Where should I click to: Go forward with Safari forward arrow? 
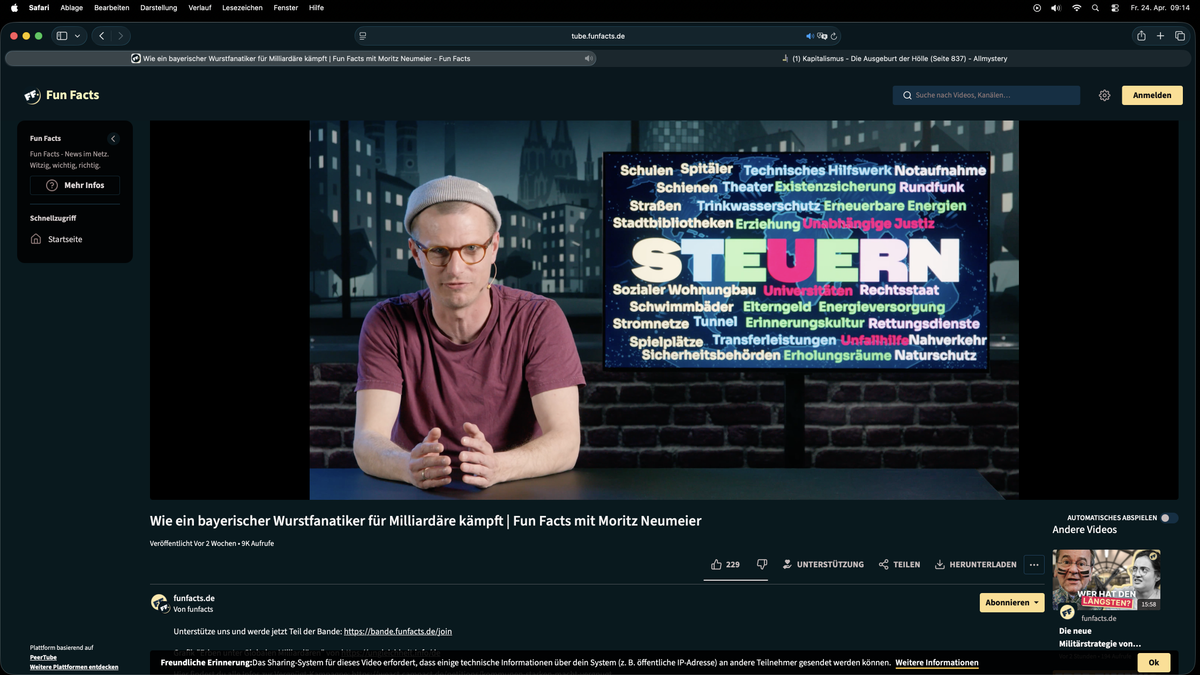(x=121, y=36)
